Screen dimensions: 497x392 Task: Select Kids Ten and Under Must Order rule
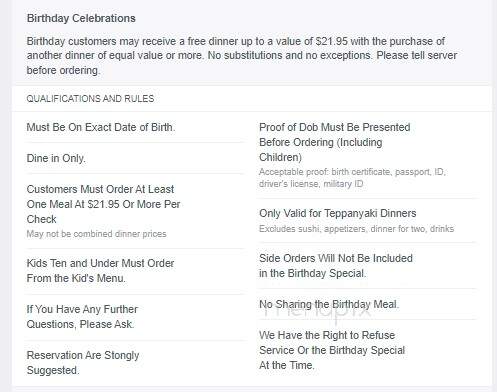pyautogui.click(x=100, y=271)
